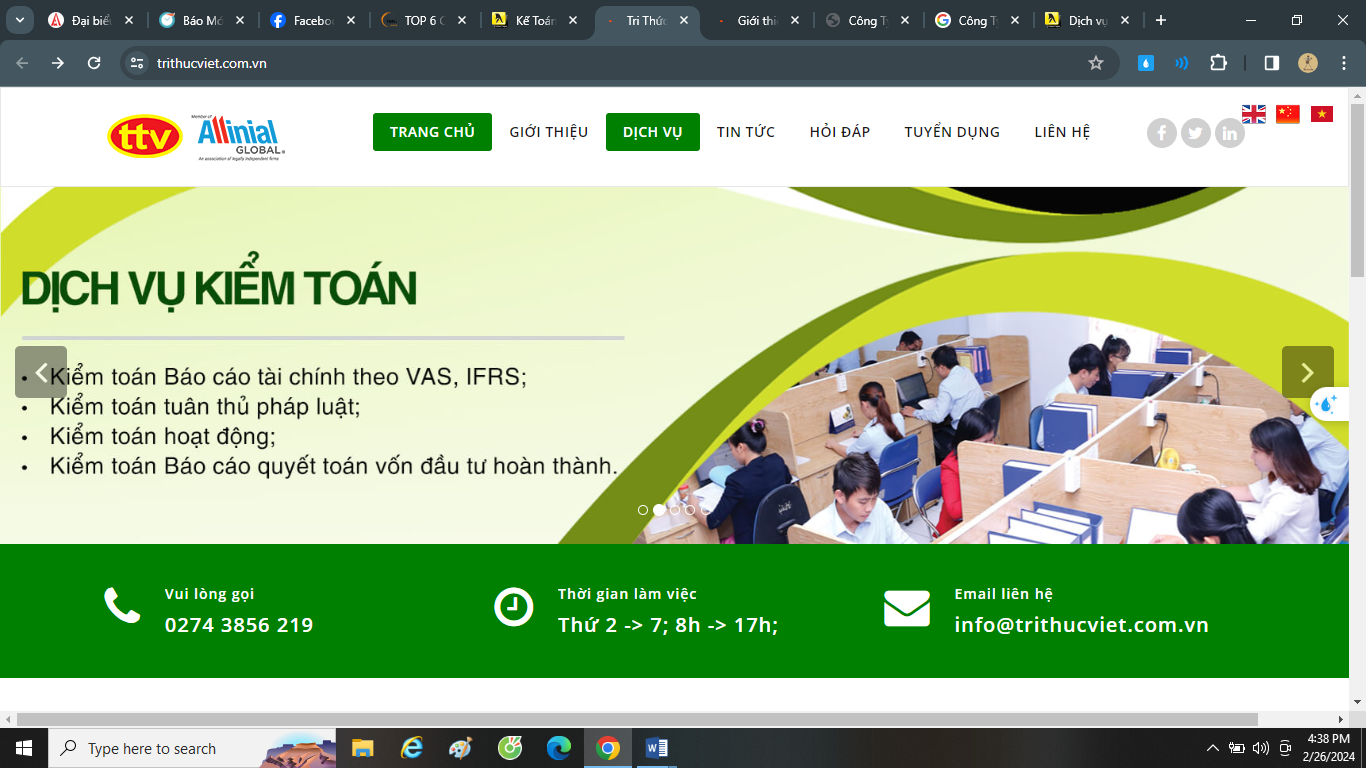This screenshot has height=768, width=1366.
Task: Go to next slide with right arrow
Action: click(x=1307, y=372)
